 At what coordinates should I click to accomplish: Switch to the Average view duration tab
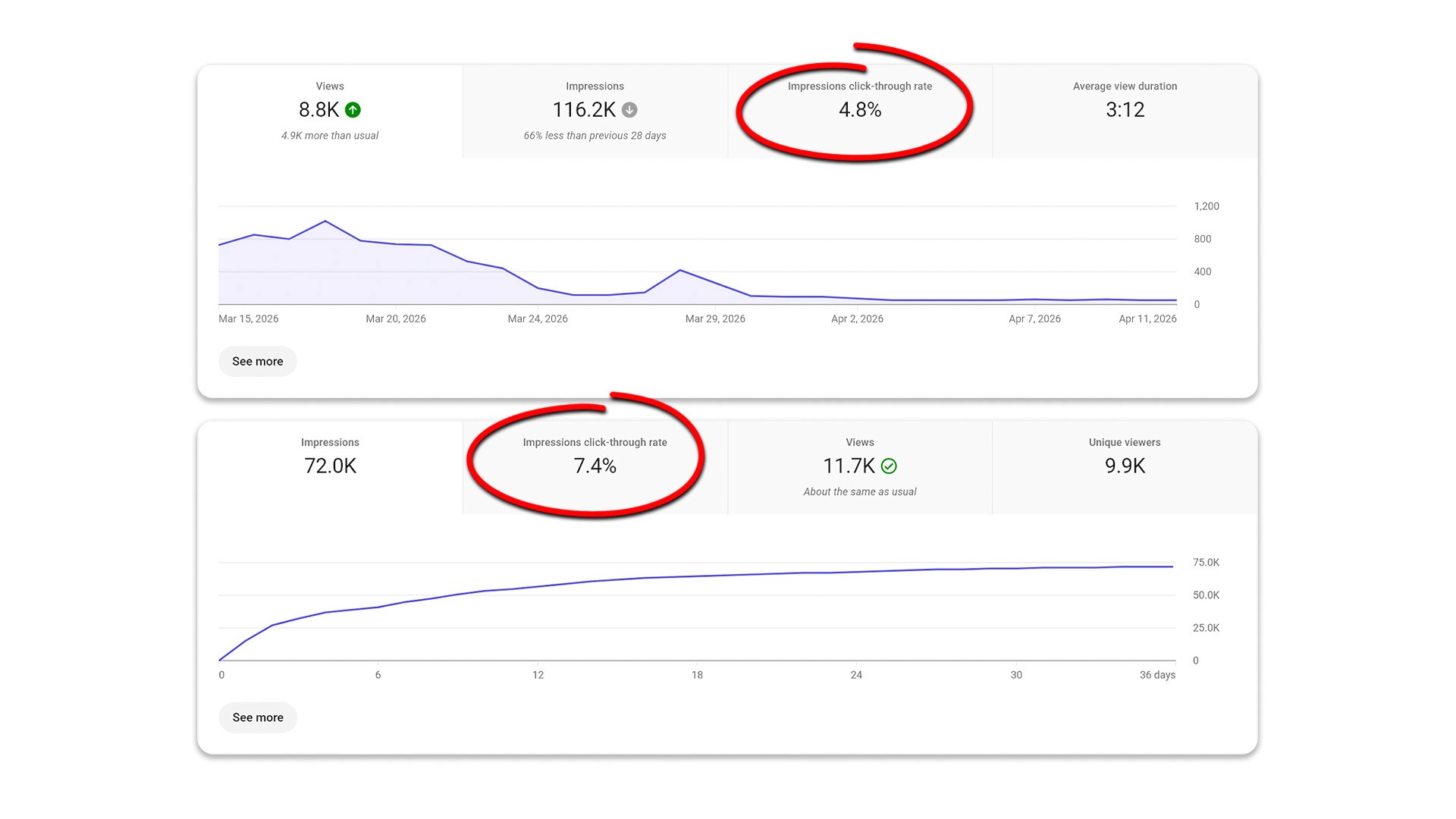tap(1125, 111)
